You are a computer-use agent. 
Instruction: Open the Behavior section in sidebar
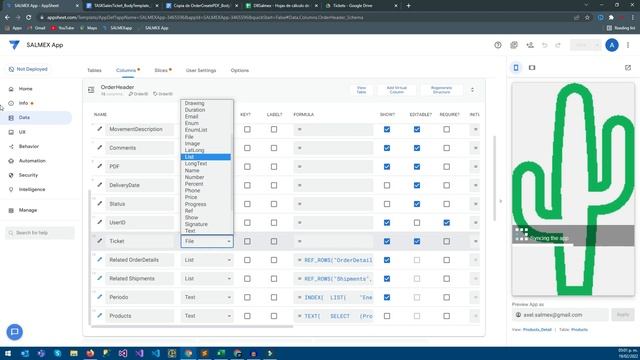29,147
